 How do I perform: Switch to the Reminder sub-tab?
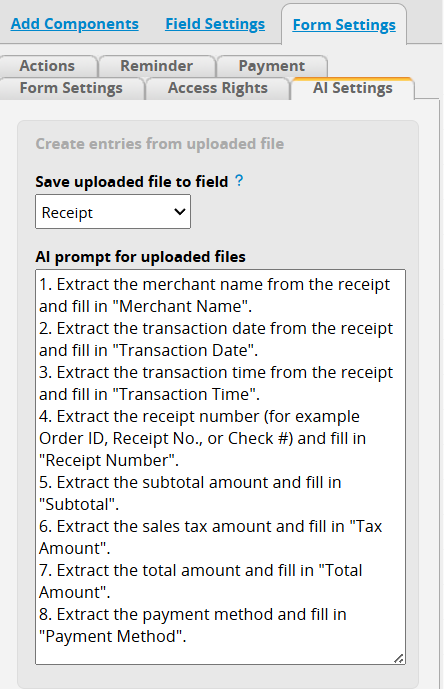[157, 66]
